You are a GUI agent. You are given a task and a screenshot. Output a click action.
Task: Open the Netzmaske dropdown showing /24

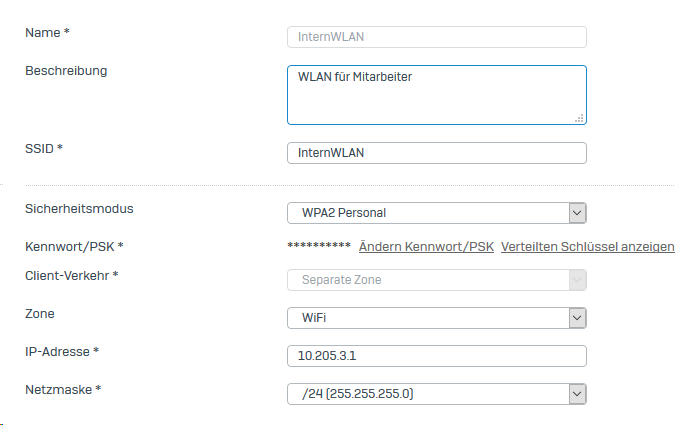pyautogui.click(x=436, y=394)
